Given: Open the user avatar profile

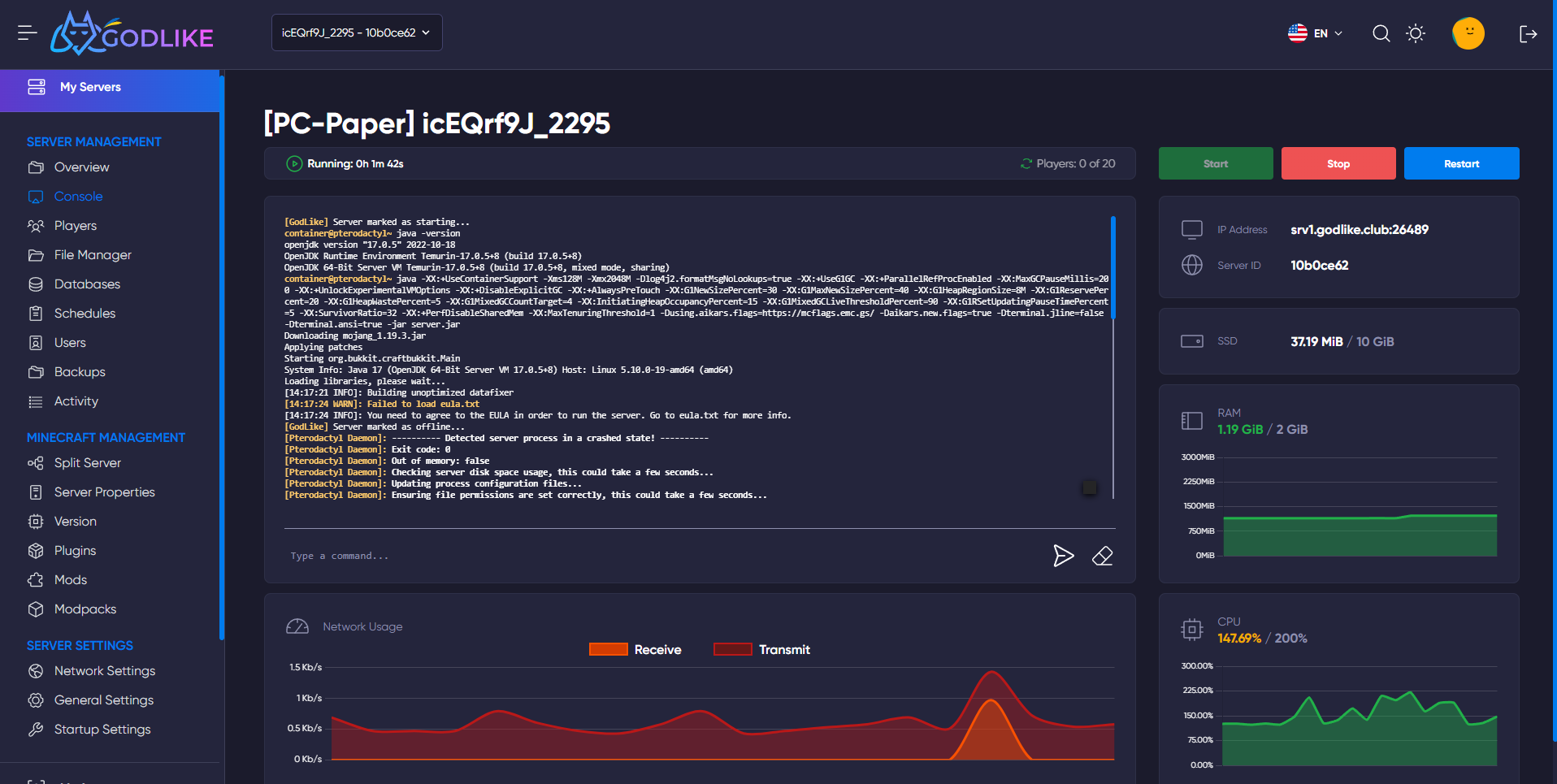Looking at the screenshot, I should coord(1468,33).
